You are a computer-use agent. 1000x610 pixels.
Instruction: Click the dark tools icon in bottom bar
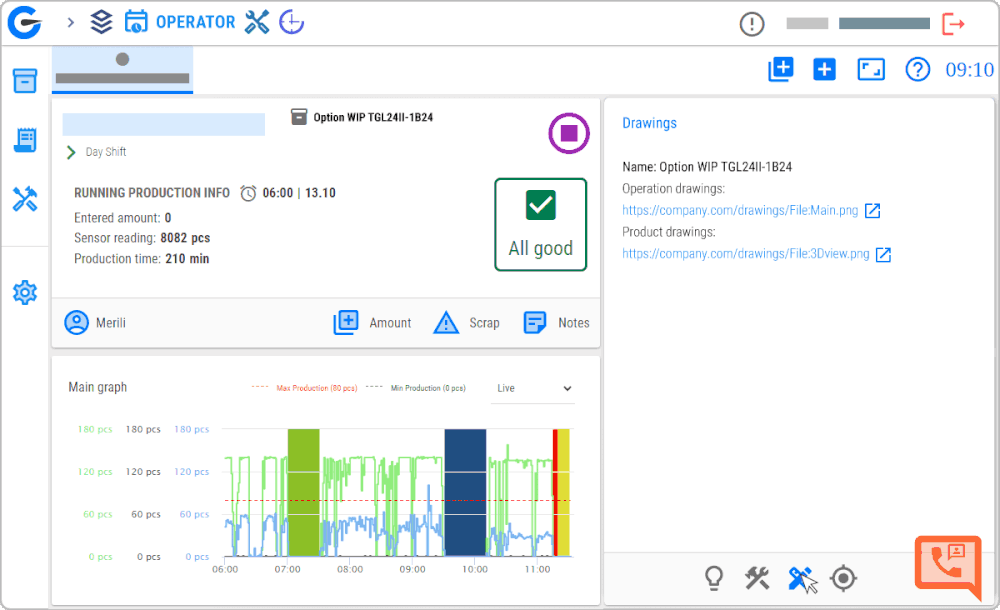(758, 578)
